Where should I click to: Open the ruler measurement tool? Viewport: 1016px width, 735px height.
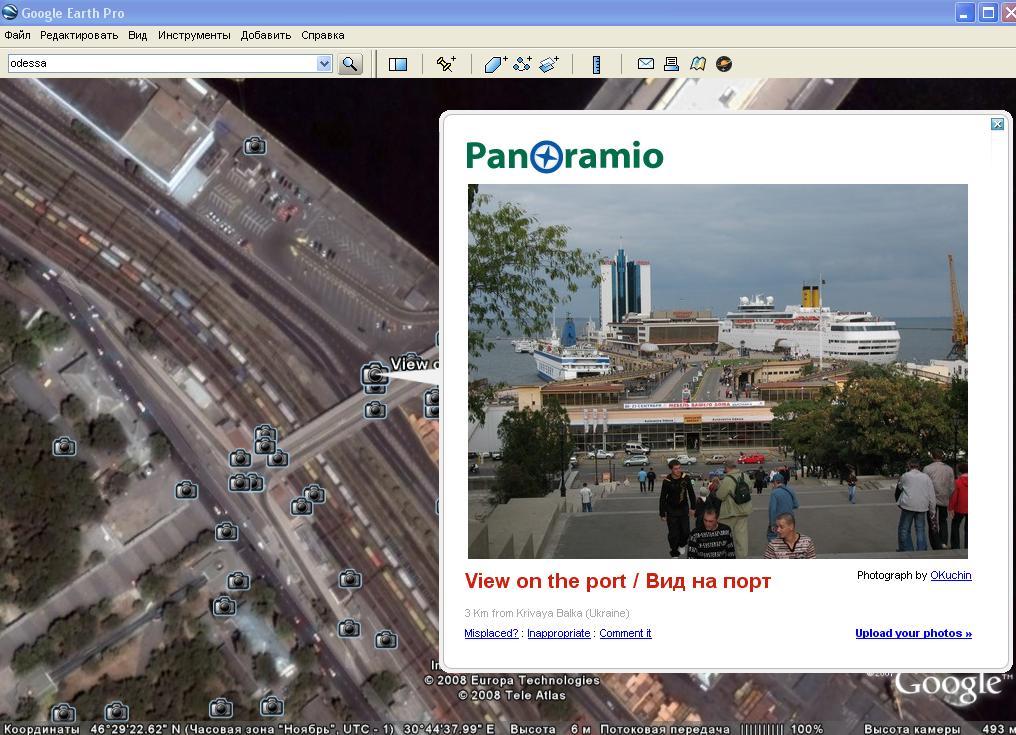click(x=596, y=64)
